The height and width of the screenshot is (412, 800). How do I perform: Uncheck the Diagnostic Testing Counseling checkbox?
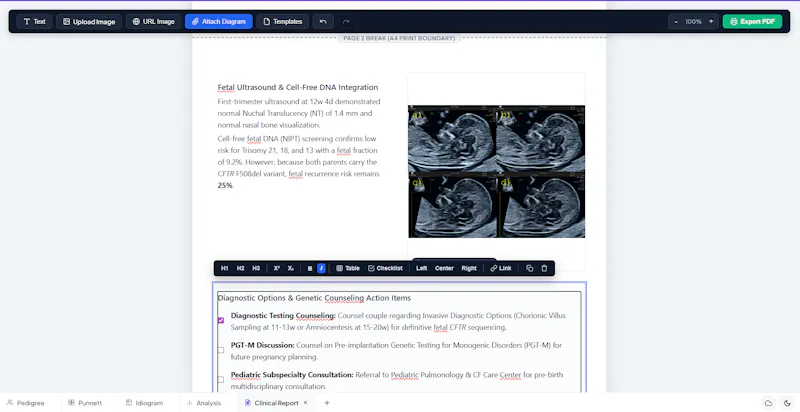tap(221, 320)
